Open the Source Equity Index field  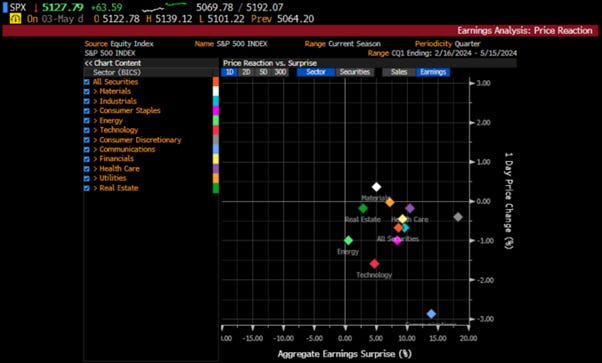(x=119, y=44)
